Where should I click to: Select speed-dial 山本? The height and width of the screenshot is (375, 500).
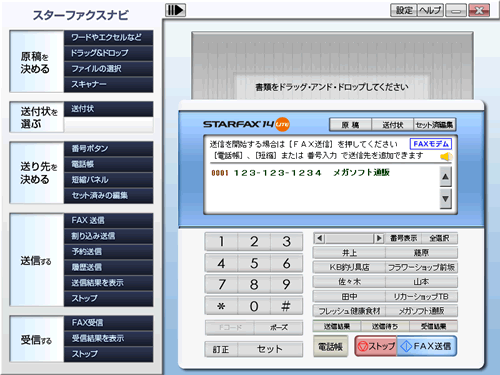tap(421, 282)
